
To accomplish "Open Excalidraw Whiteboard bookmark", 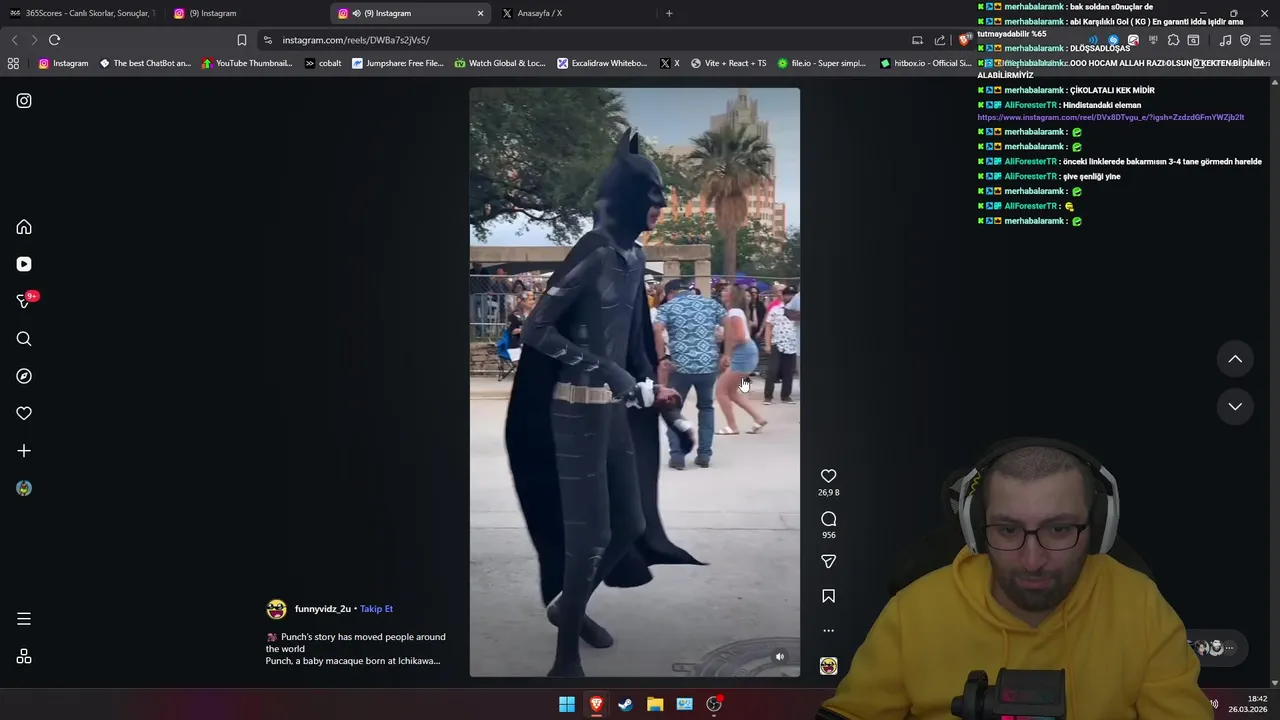I will tap(602, 63).
